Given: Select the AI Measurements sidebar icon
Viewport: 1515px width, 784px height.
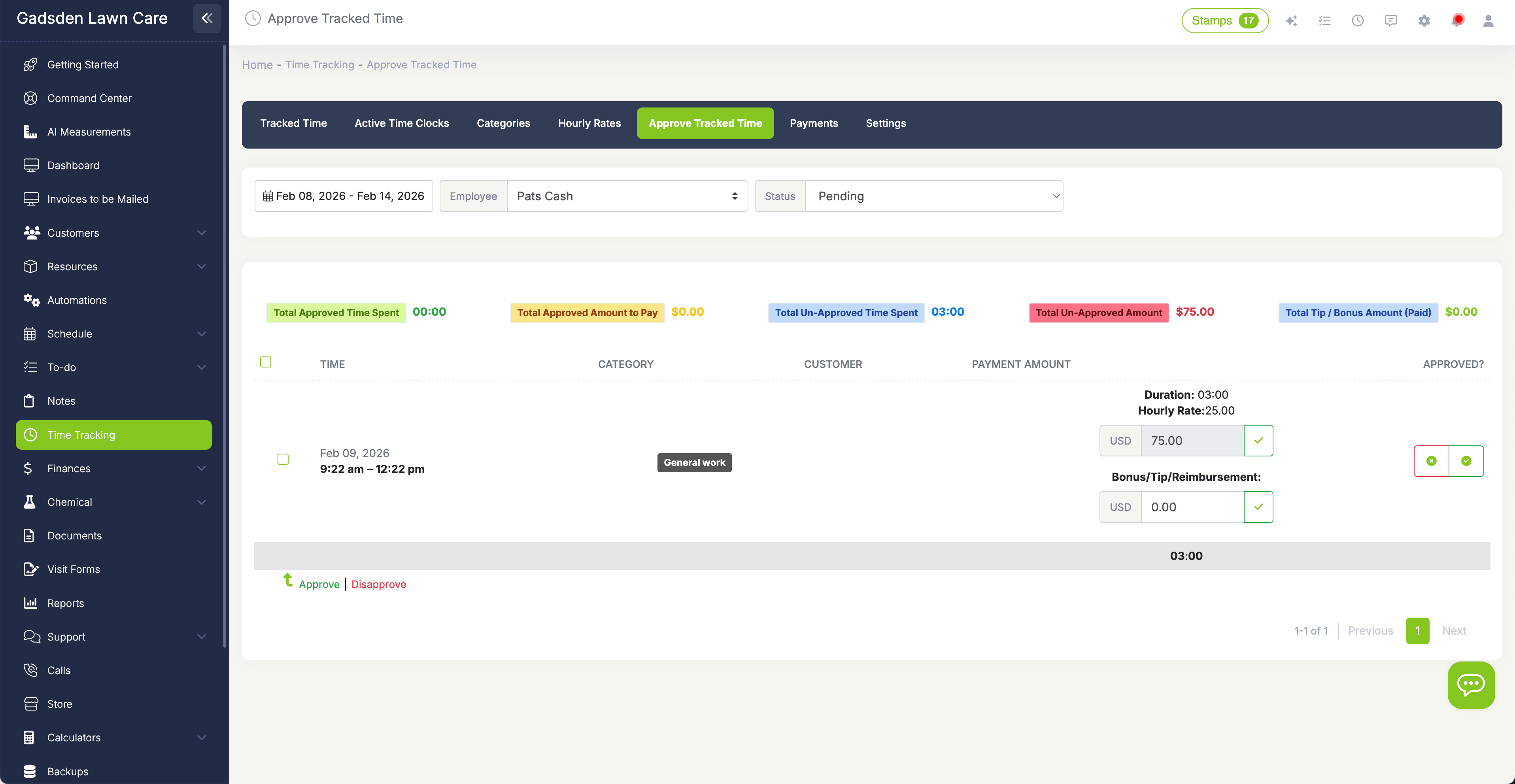Looking at the screenshot, I should click(30, 132).
